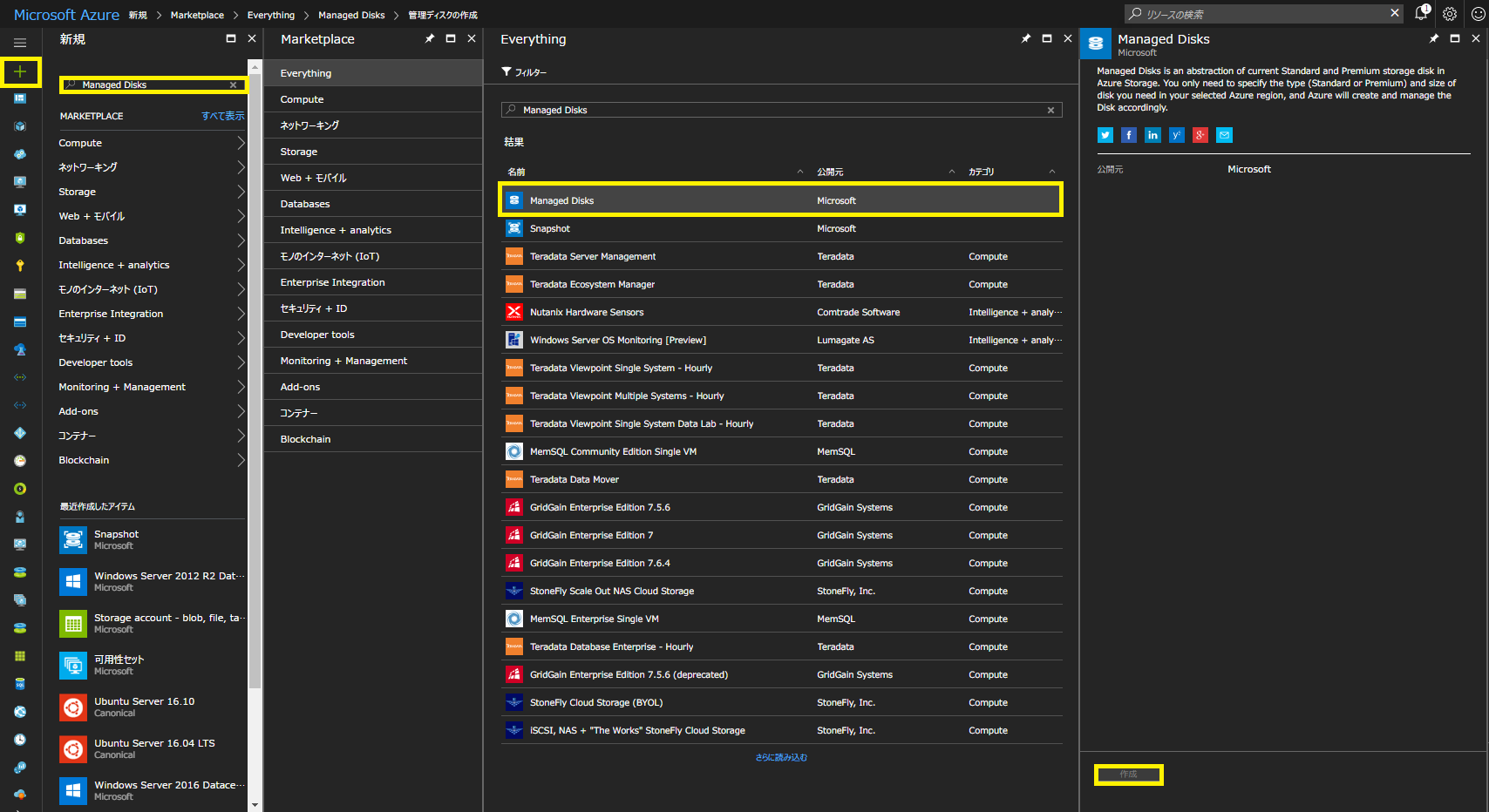Screen dimensions: 1489x812
Task: Pin the Marketplace blade
Action: tap(430, 38)
